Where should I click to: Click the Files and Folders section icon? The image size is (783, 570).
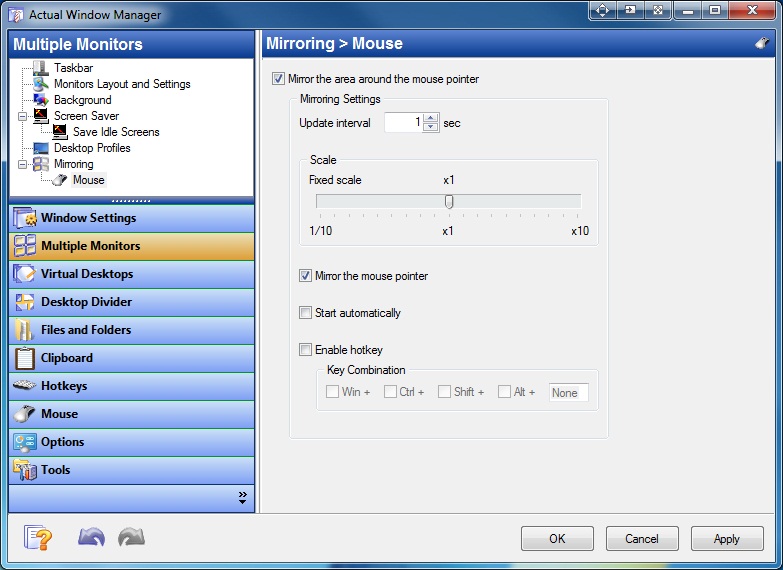(x=24, y=330)
